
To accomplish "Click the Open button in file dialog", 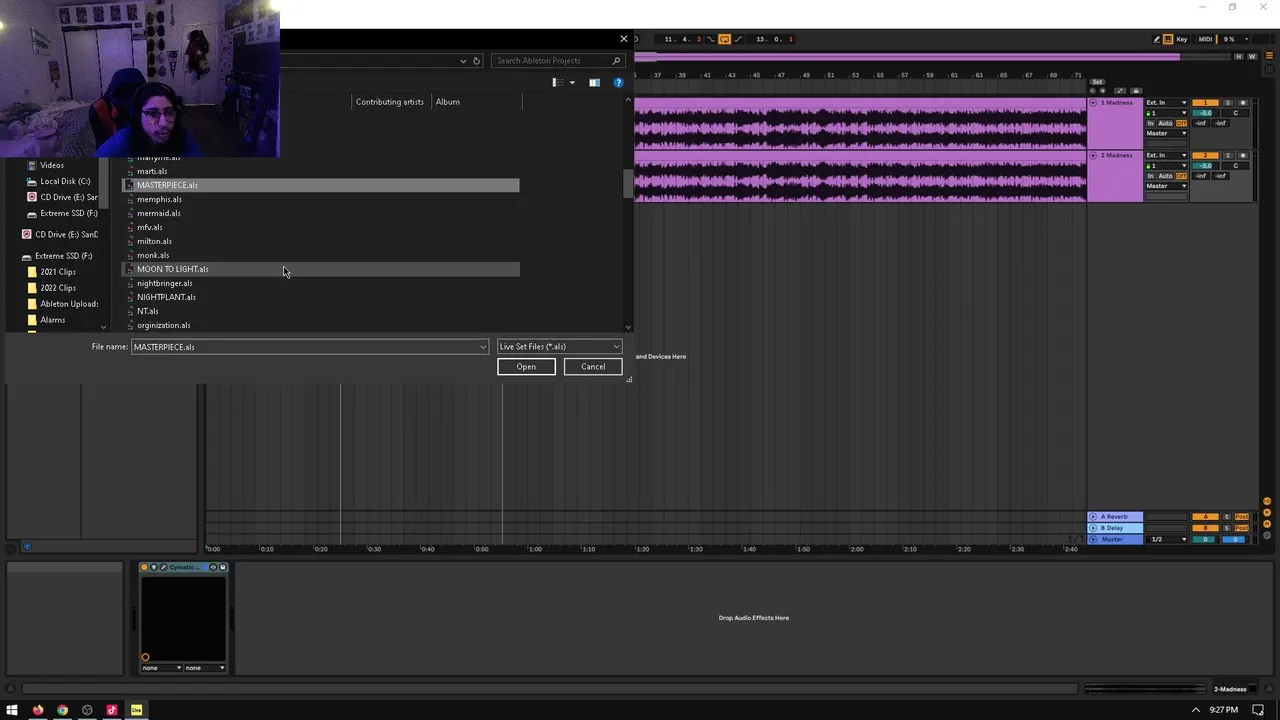I will [526, 366].
